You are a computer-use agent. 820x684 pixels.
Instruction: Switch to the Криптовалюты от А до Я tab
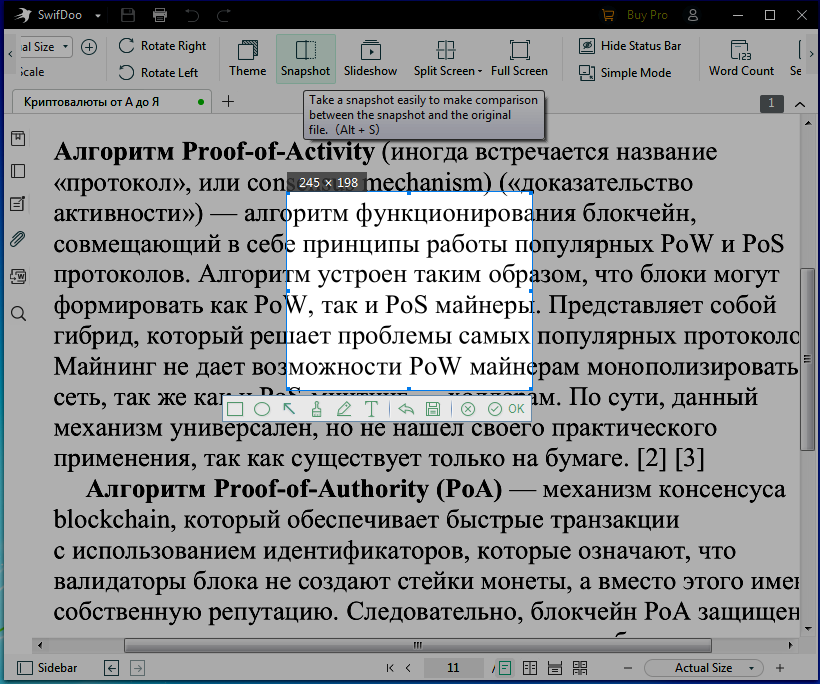105,102
